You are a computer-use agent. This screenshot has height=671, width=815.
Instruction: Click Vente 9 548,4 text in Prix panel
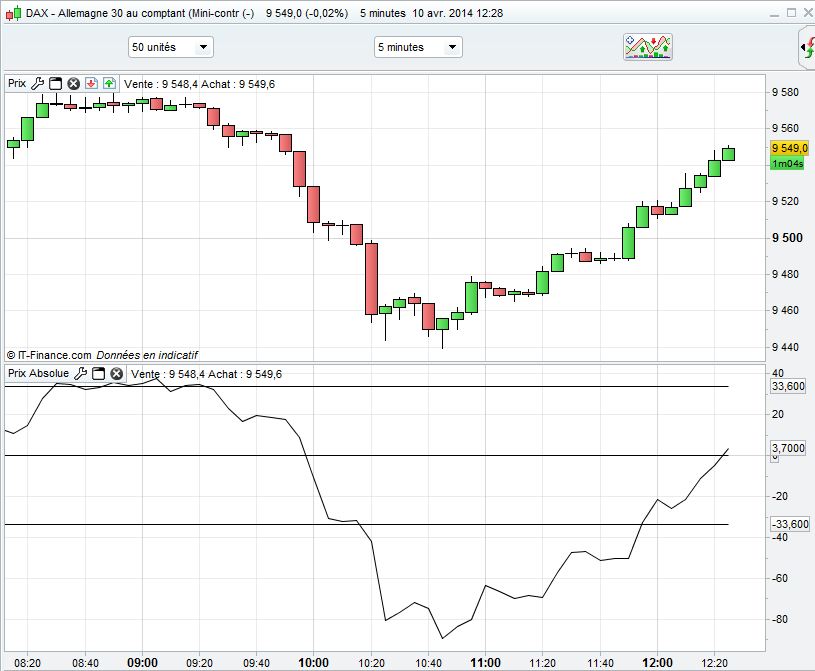[x=161, y=84]
